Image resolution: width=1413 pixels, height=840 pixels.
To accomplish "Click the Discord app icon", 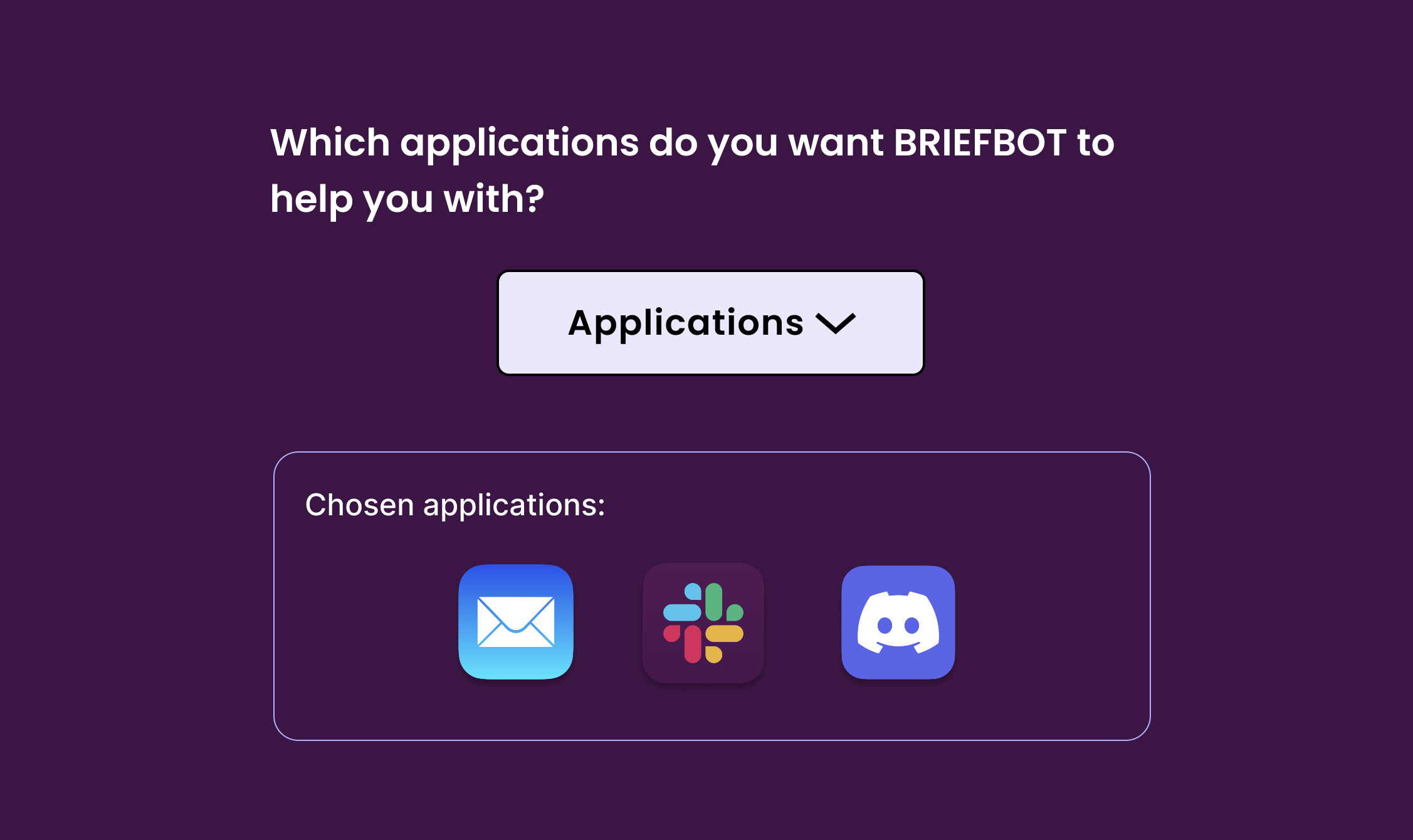I will [x=898, y=622].
